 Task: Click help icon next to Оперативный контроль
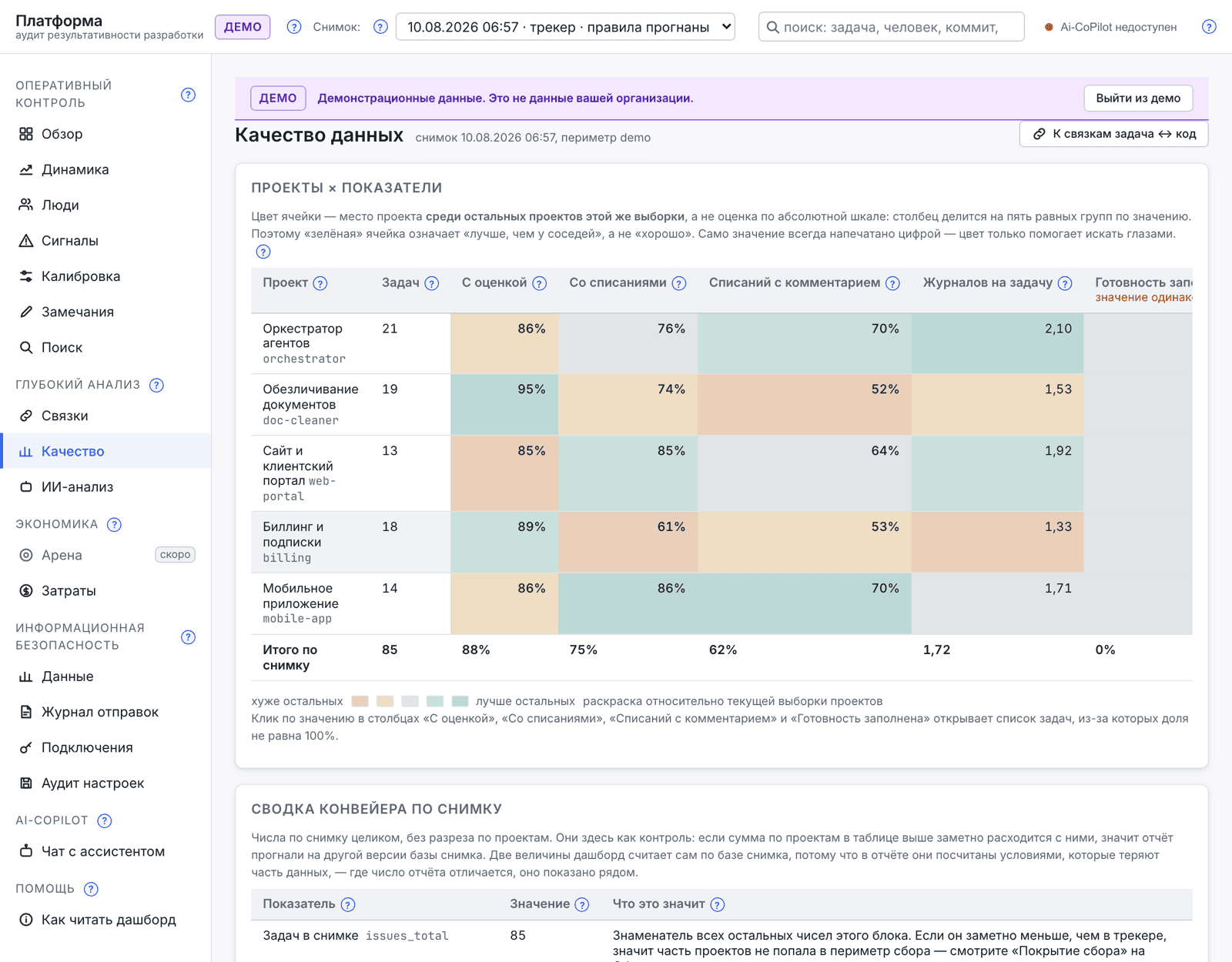tap(188, 95)
